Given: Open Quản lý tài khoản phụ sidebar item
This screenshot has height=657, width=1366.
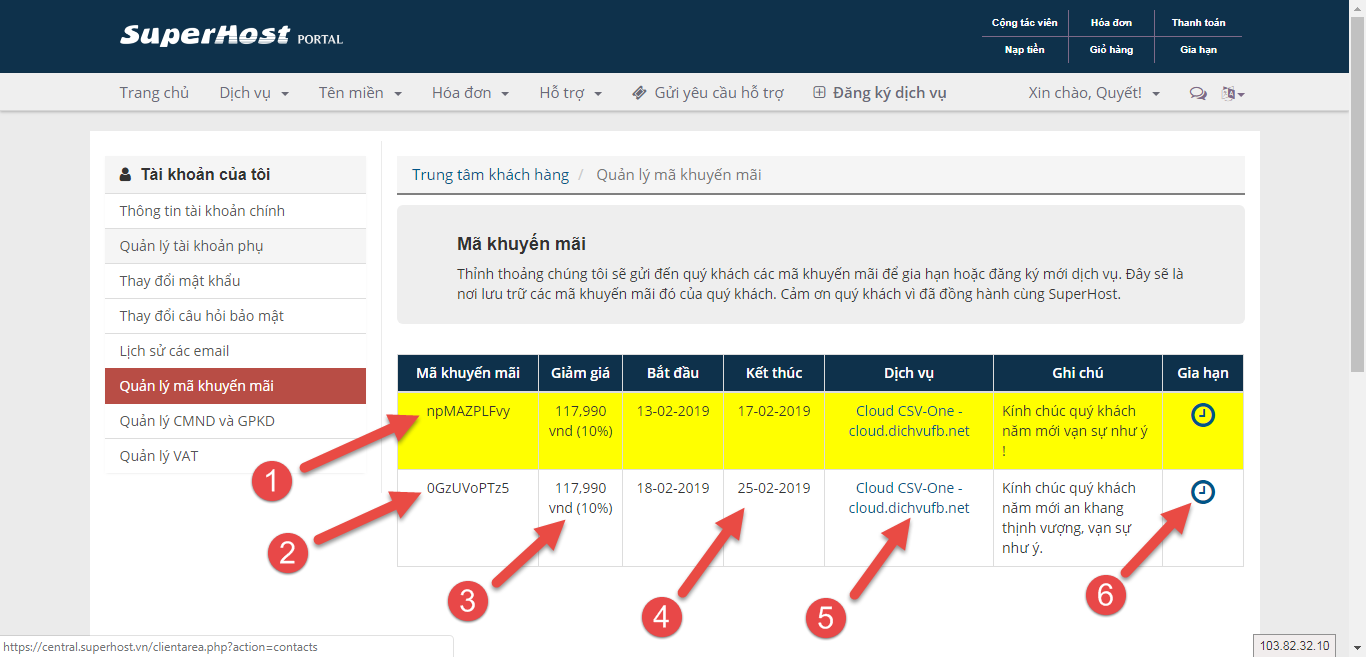Looking at the screenshot, I should (191, 246).
